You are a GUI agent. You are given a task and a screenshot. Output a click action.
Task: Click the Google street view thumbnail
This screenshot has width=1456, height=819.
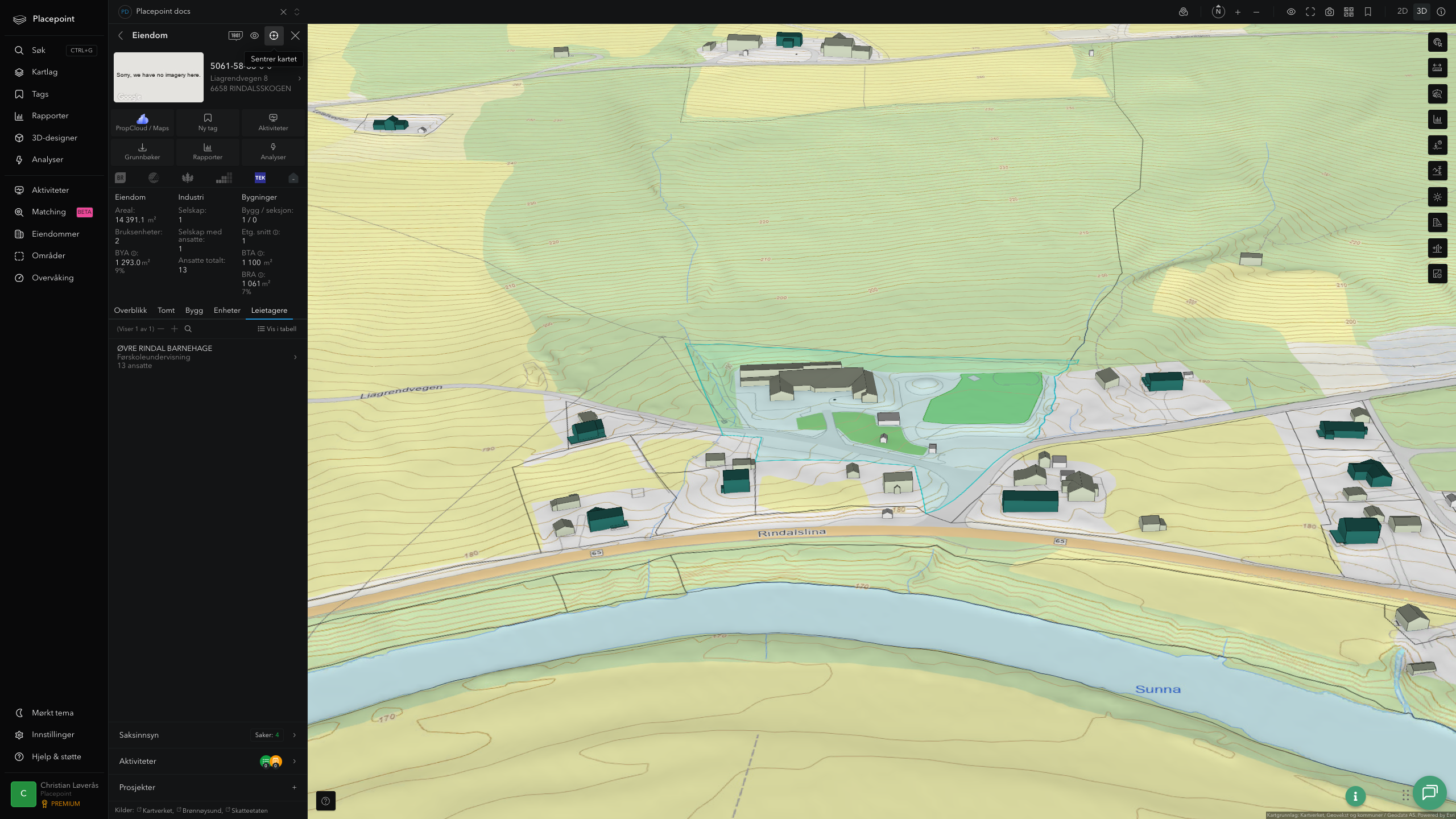click(x=159, y=77)
